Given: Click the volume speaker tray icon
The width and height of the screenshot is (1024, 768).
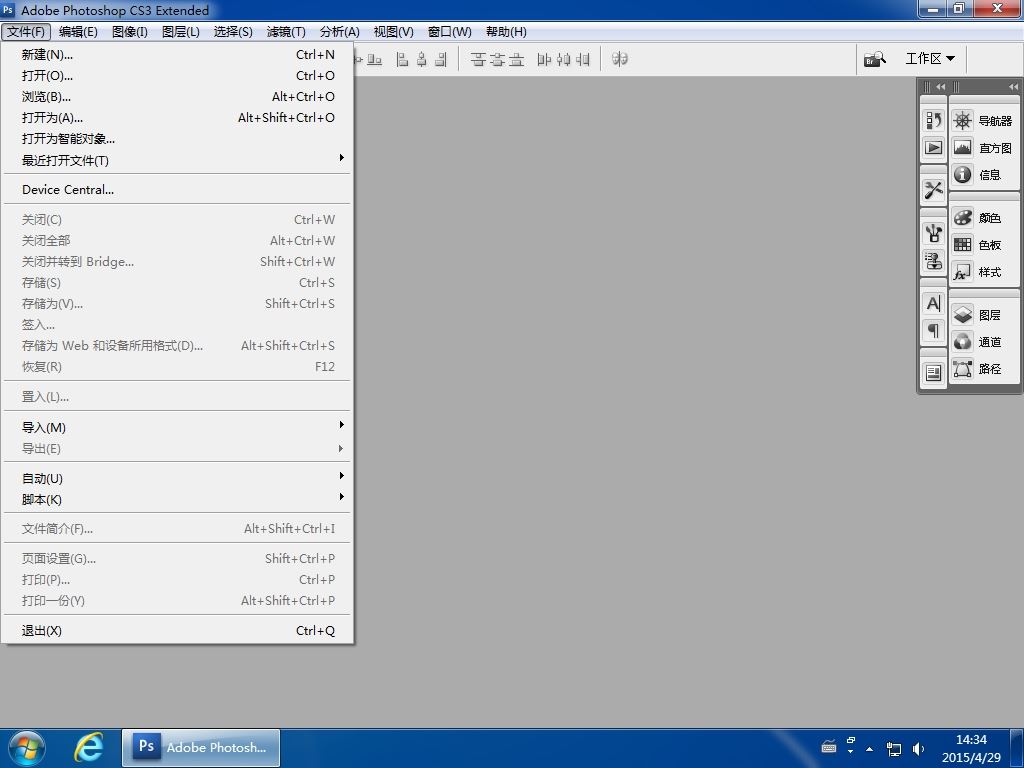Looking at the screenshot, I should (x=918, y=748).
